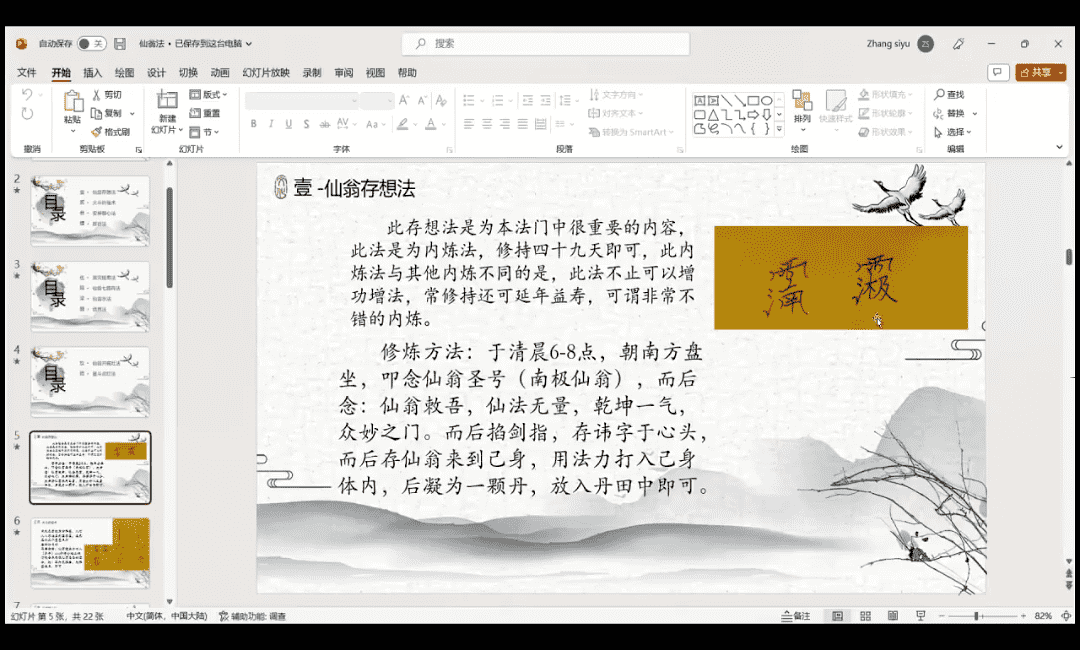Click the Save icon in title bar
This screenshot has width=1080, height=650.
(x=120, y=44)
